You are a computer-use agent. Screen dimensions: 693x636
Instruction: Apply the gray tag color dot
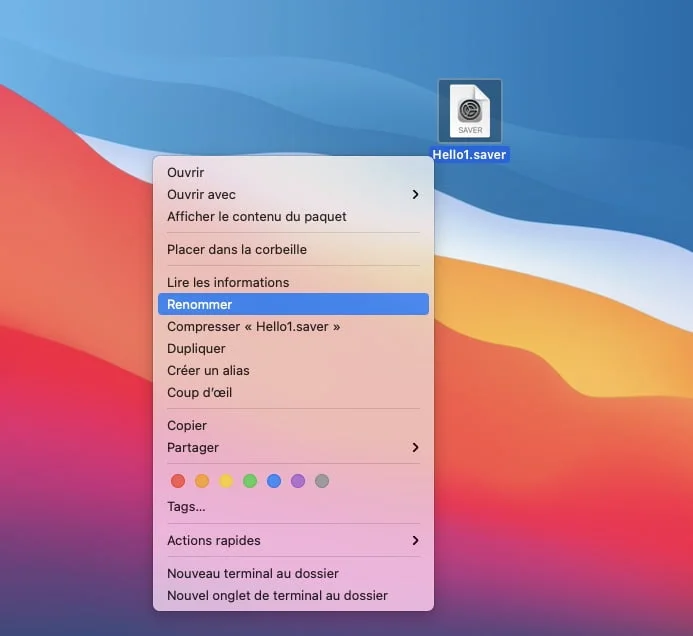[322, 481]
